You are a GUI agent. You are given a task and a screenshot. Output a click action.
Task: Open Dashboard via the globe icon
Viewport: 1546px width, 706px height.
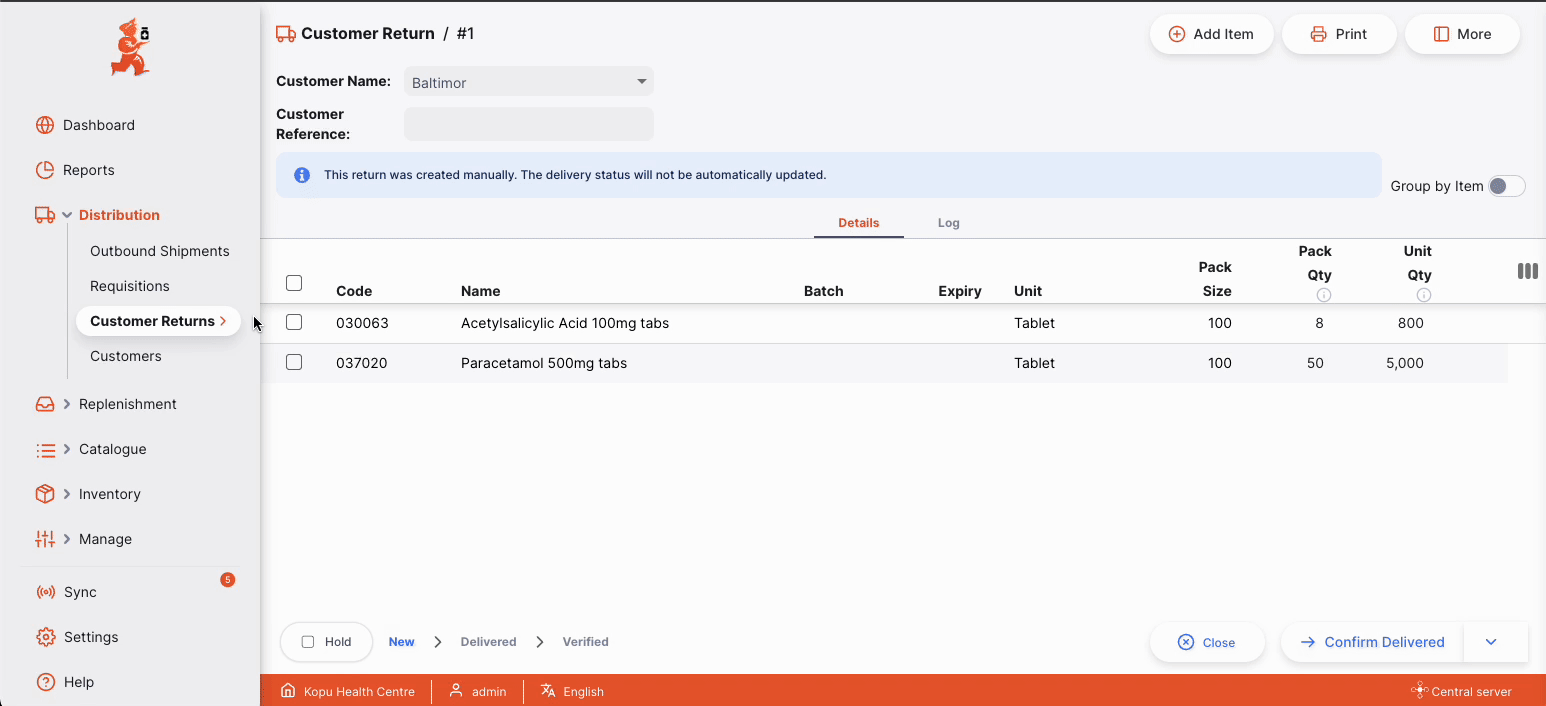tap(45, 125)
